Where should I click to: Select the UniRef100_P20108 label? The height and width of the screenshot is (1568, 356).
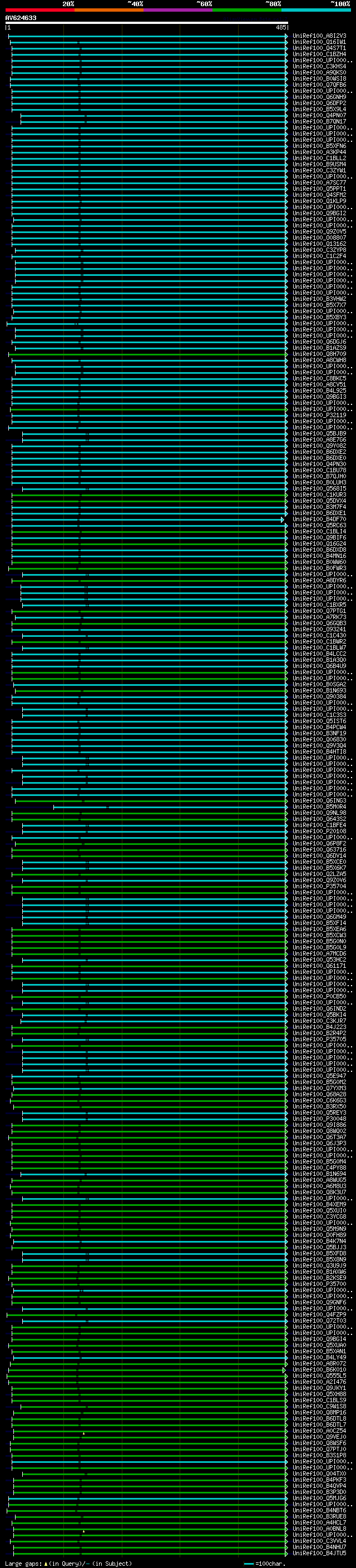(319, 831)
